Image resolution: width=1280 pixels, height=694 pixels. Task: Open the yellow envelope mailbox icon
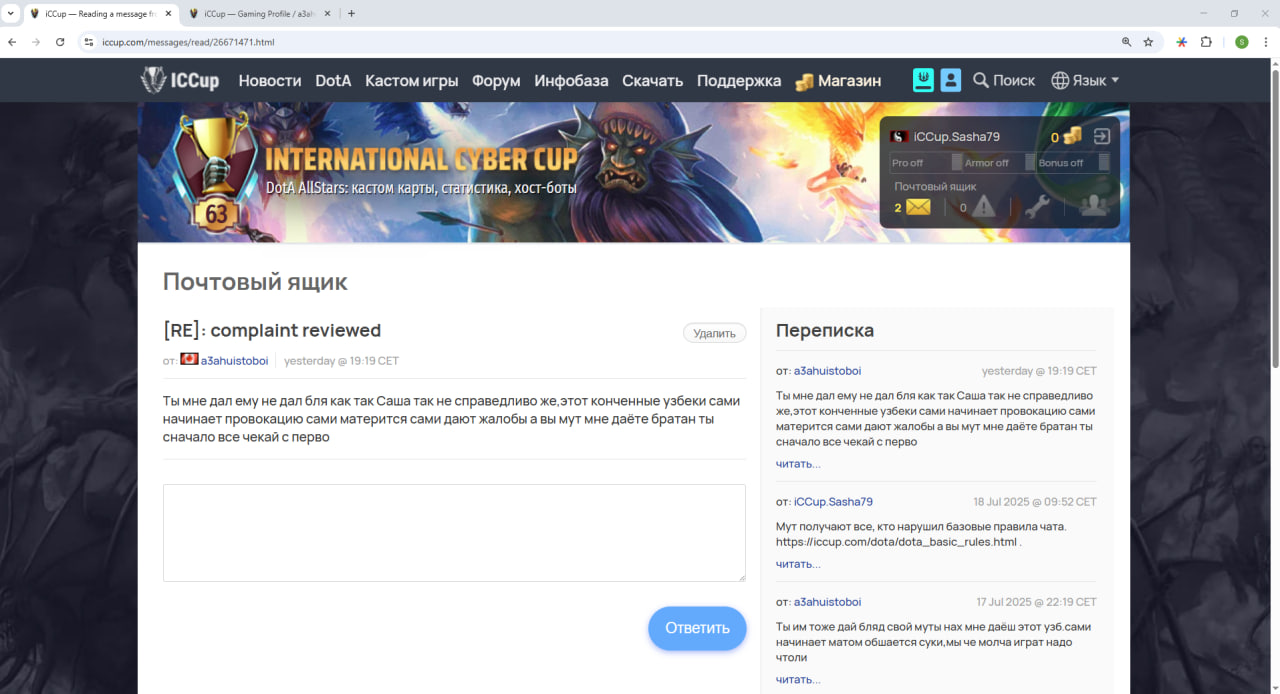tap(918, 207)
